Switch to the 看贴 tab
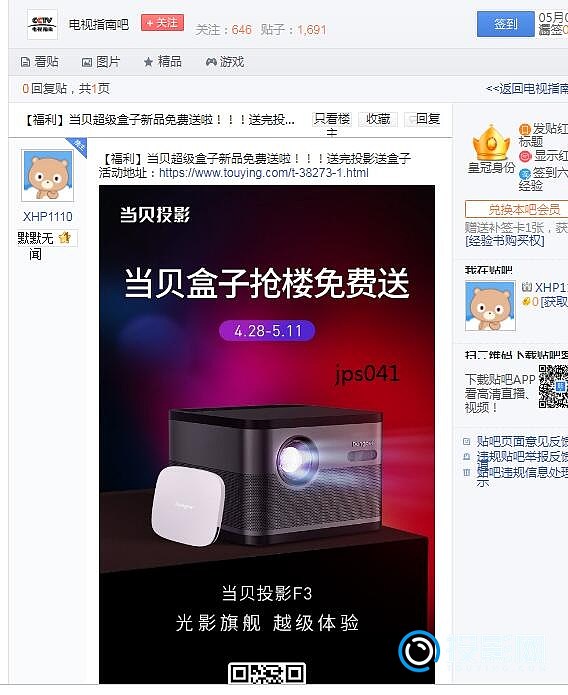 (x=40, y=62)
